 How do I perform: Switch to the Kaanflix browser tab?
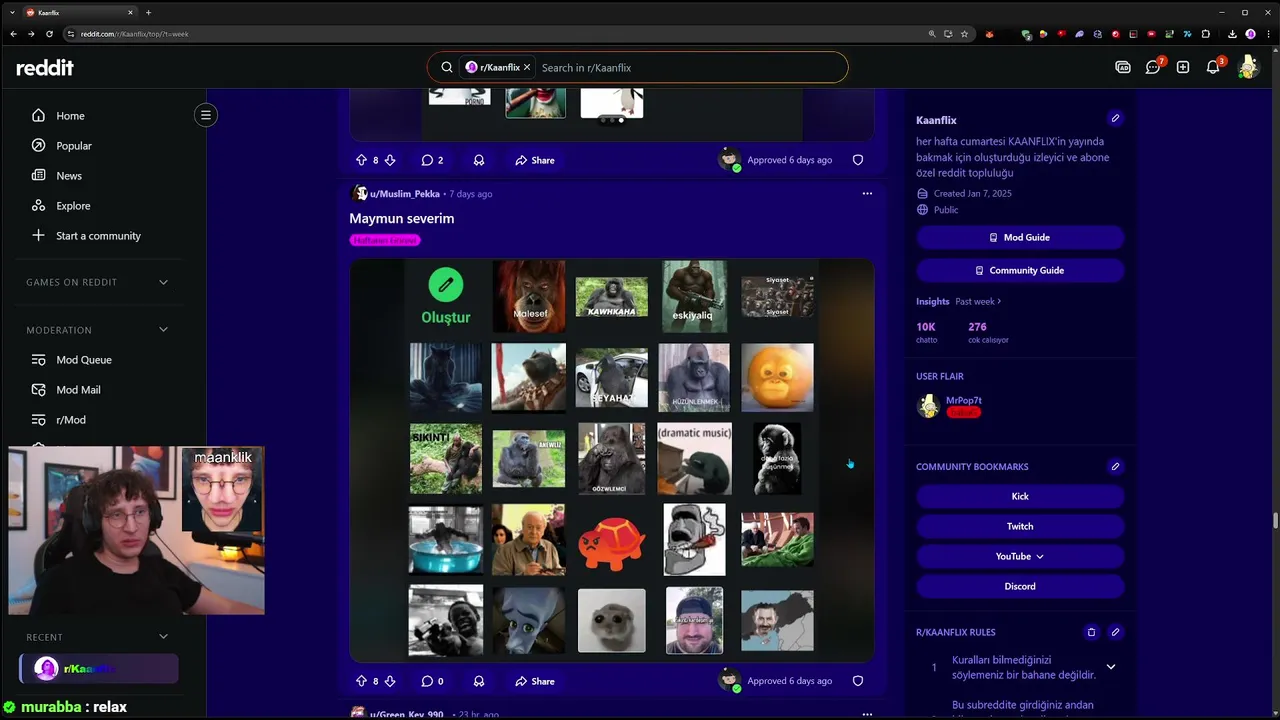[78, 12]
